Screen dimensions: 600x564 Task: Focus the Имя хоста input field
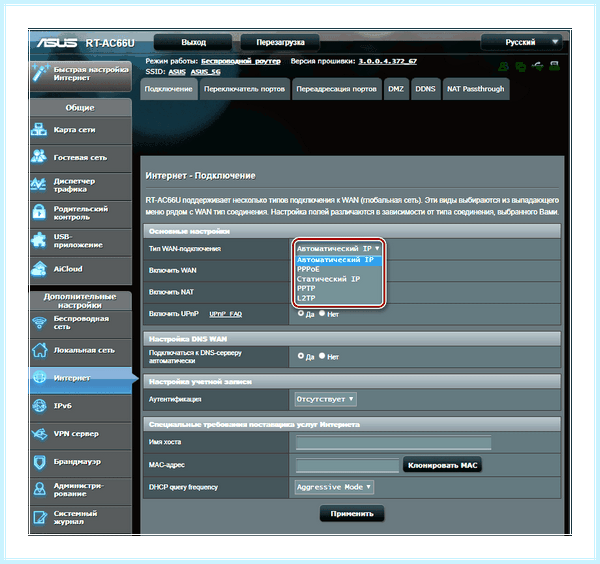click(x=393, y=442)
